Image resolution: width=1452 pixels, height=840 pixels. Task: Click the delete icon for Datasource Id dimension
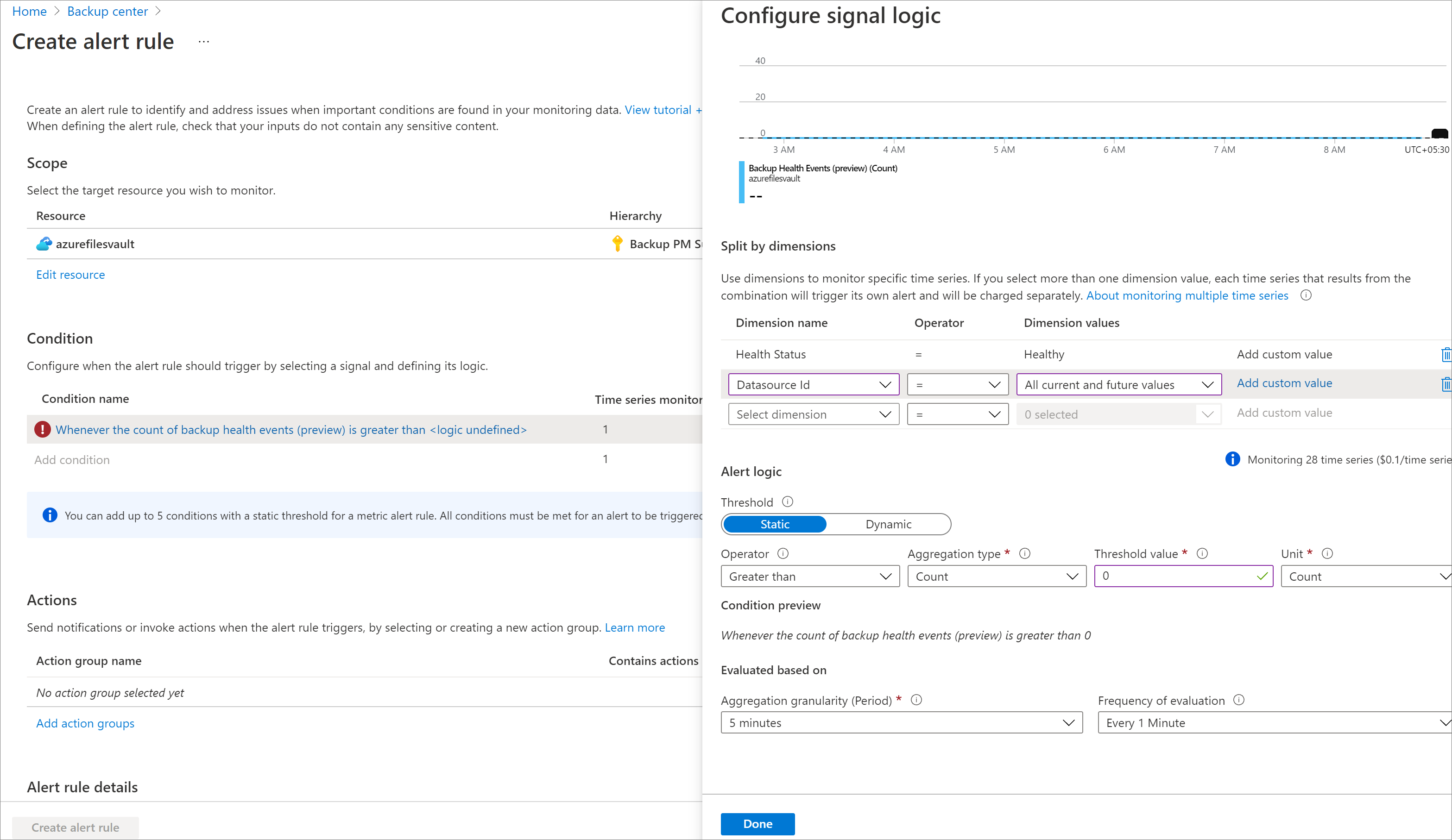point(1446,384)
